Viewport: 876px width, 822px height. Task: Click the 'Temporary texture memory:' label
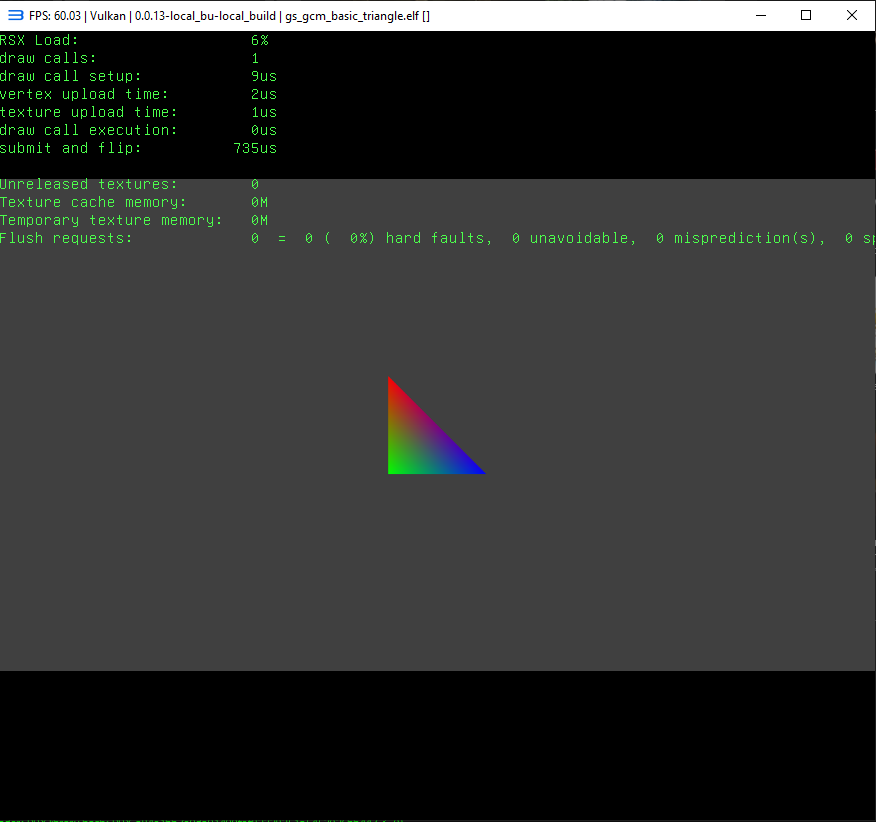(x=111, y=220)
